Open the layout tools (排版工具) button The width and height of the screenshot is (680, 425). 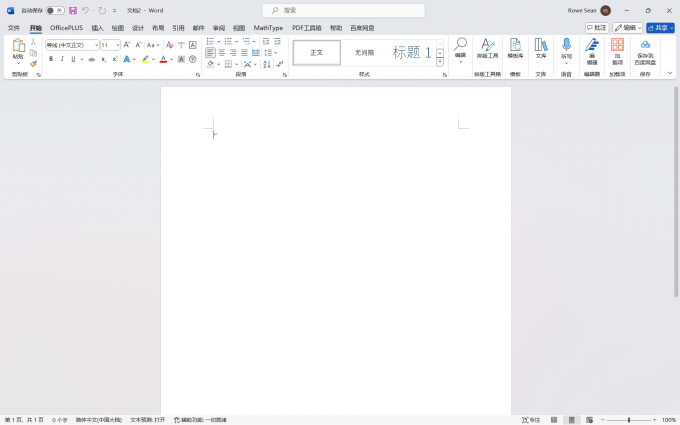[x=487, y=49]
